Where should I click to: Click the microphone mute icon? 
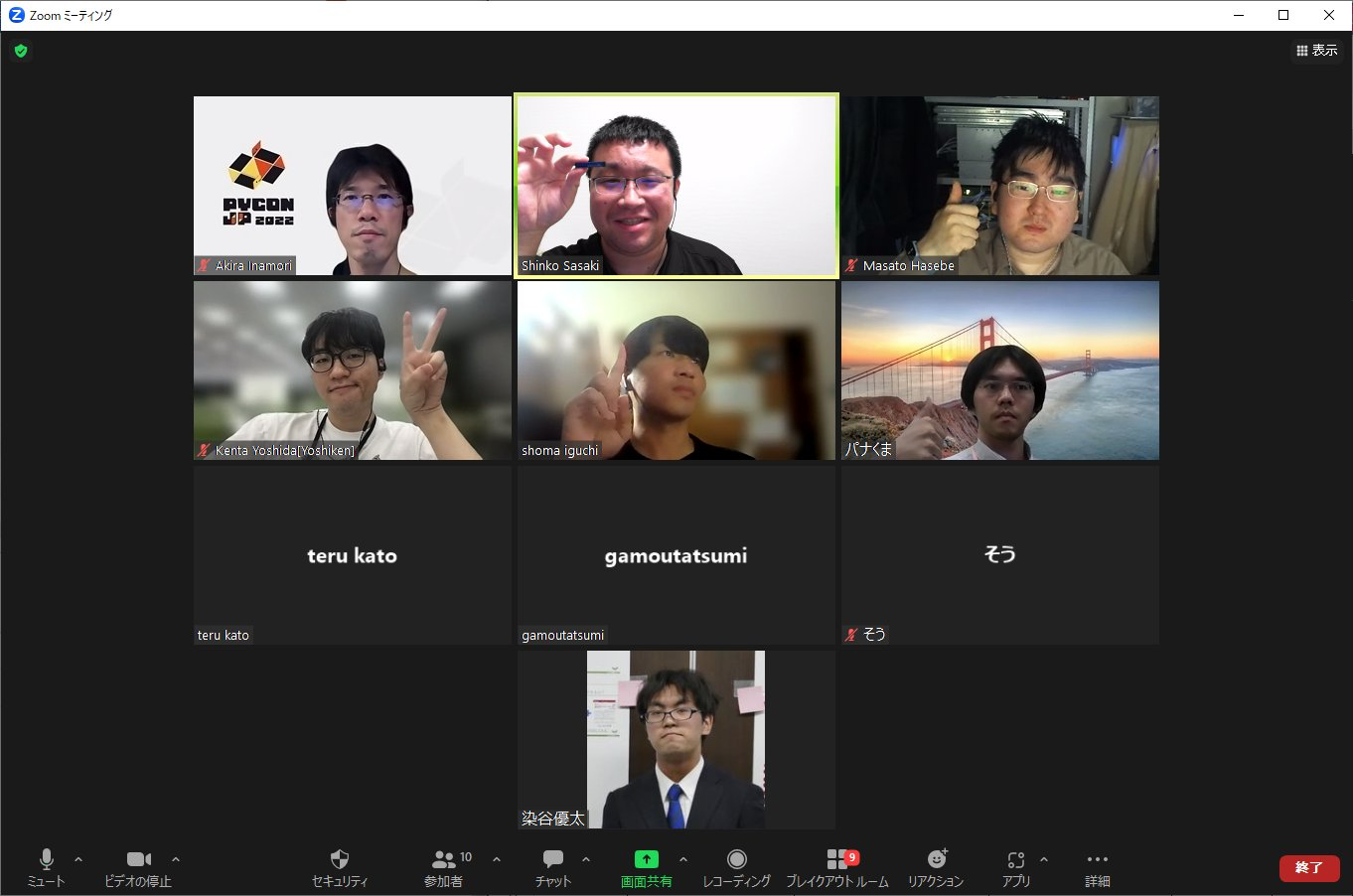[46, 859]
